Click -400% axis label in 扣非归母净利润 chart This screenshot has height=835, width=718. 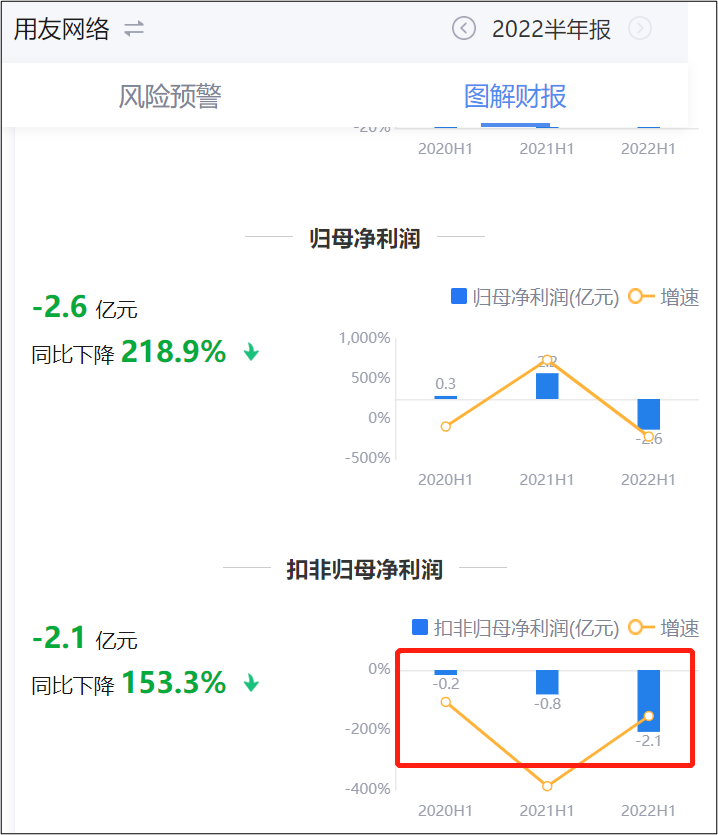368,788
